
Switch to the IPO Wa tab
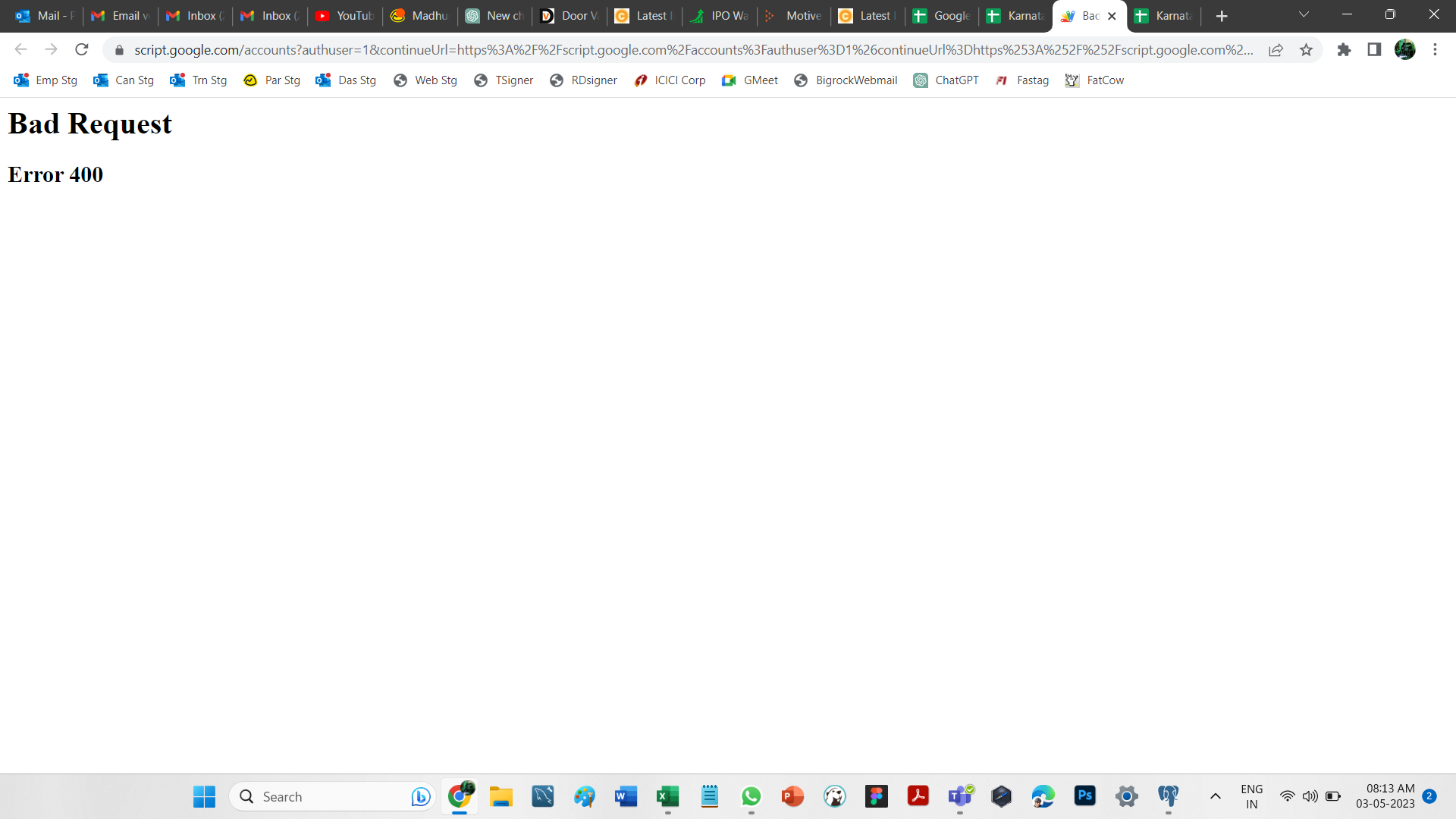point(720,16)
